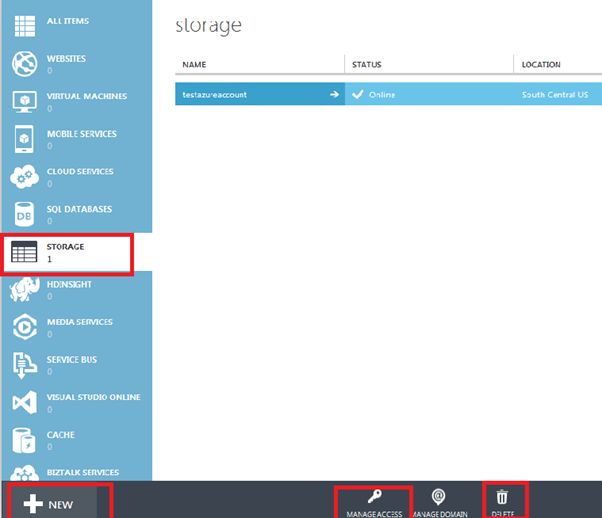Open the CACHE section label
602x518 pixels.
click(61, 435)
